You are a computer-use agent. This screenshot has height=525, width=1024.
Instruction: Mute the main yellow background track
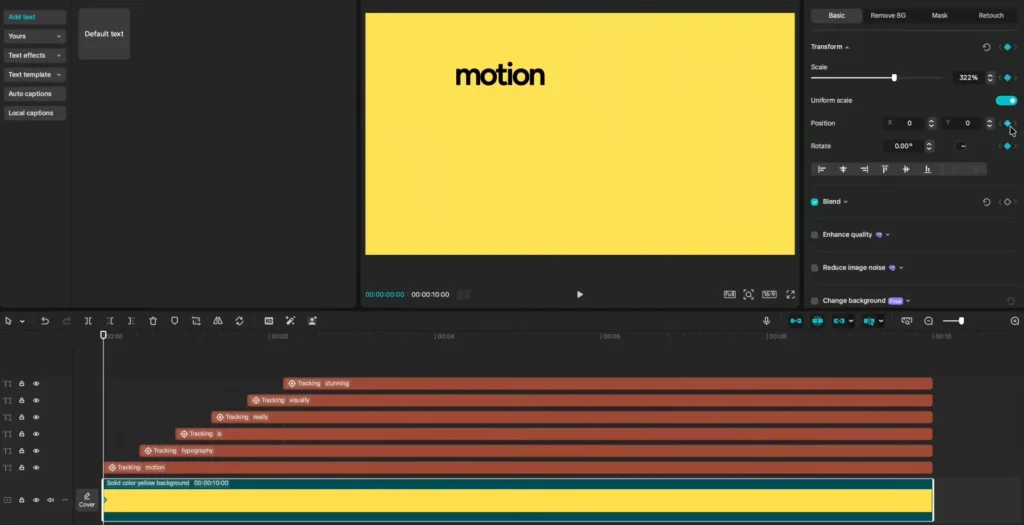coord(50,500)
